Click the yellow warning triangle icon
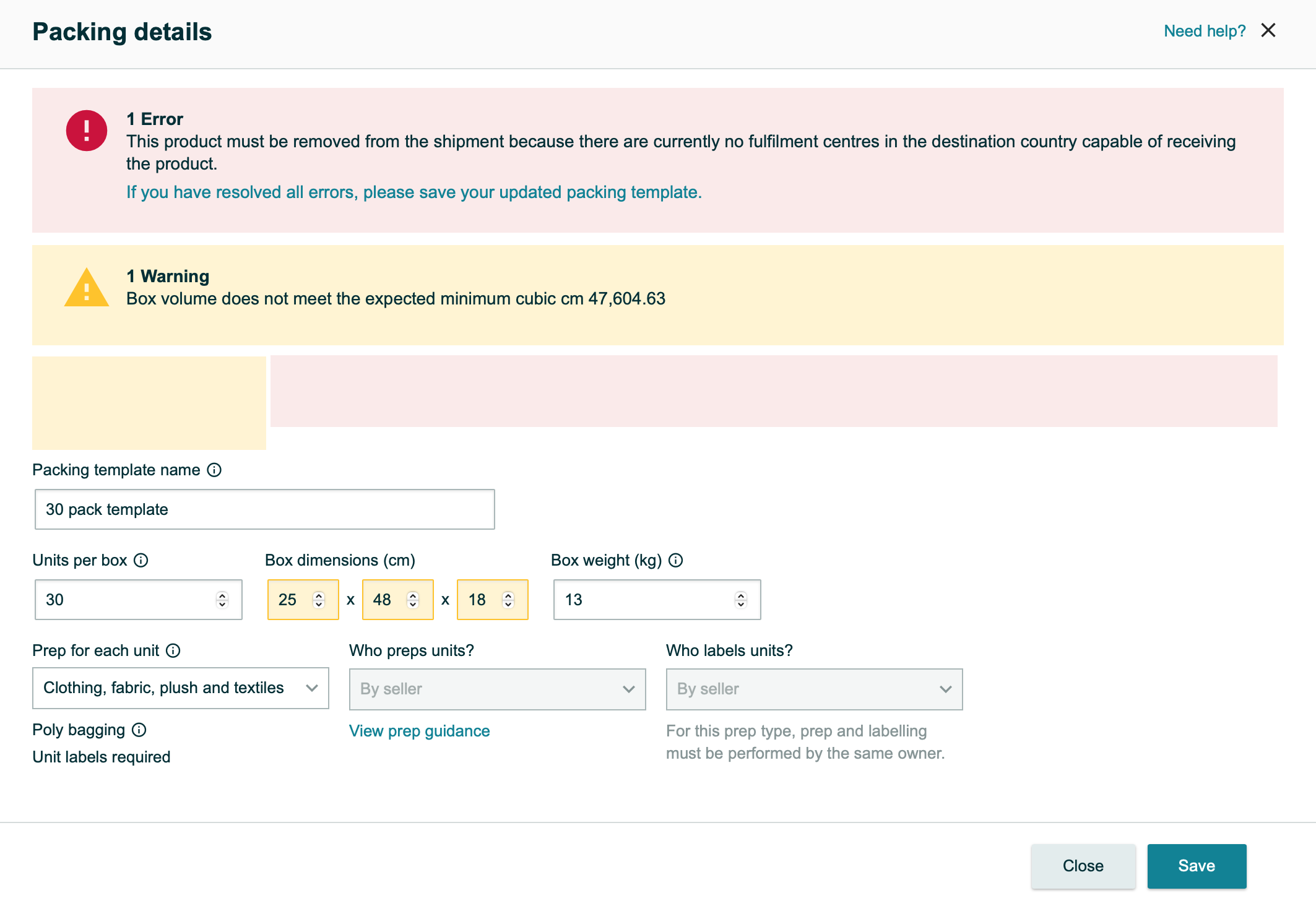The image size is (1316, 906). 87,288
